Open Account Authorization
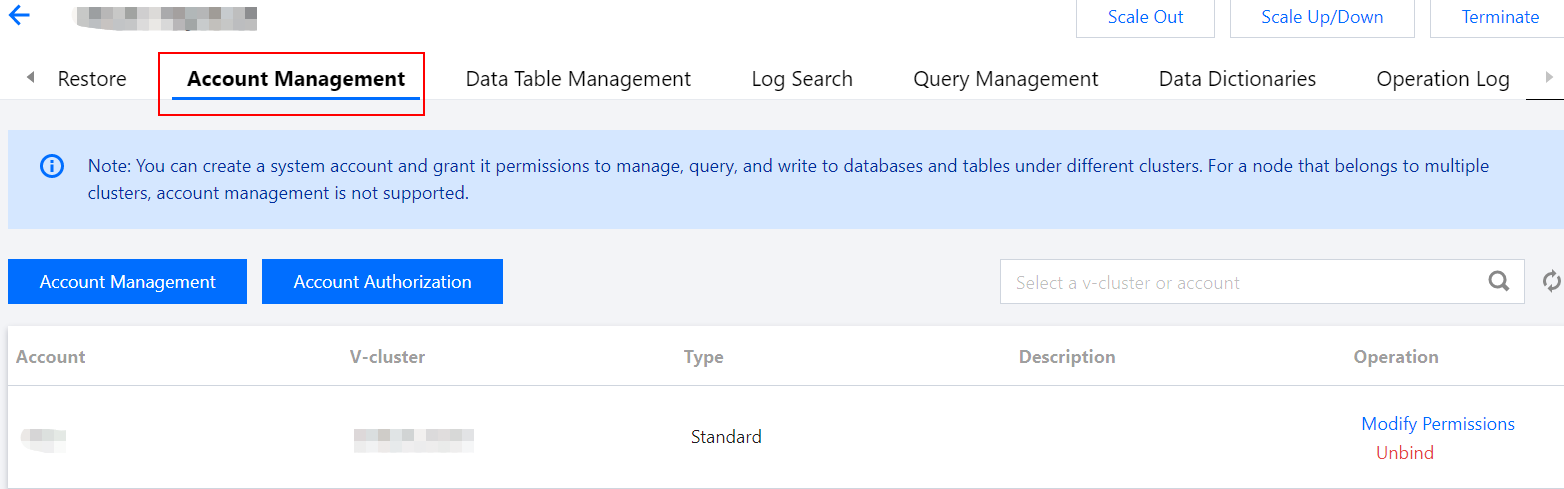Image resolution: width=1564 pixels, height=489 pixels. (x=382, y=282)
